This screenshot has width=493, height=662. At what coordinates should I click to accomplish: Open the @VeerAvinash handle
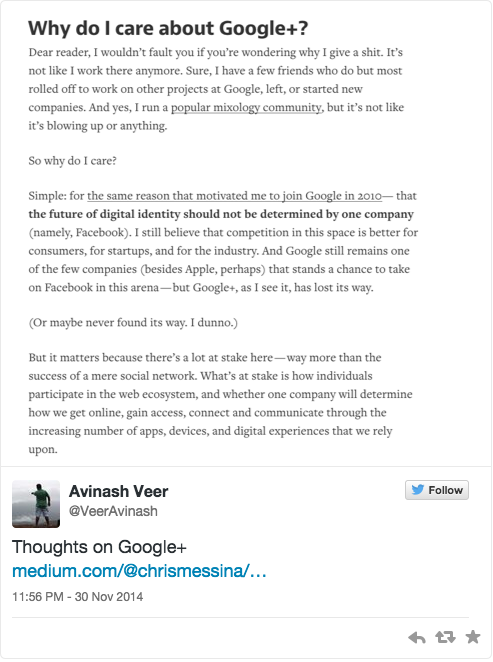point(113,511)
